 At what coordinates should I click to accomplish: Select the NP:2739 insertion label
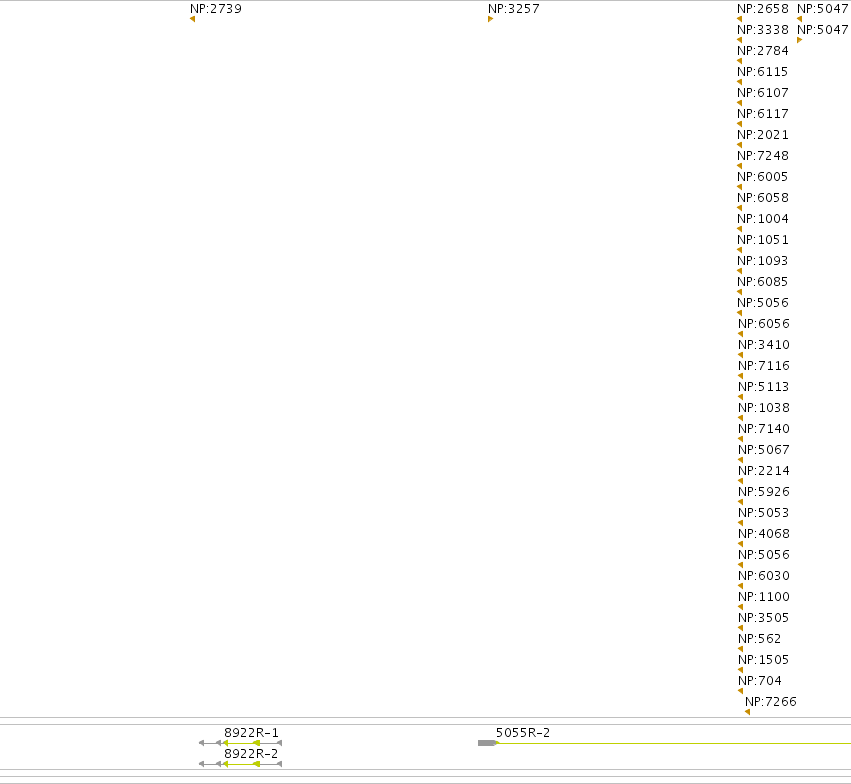215,9
